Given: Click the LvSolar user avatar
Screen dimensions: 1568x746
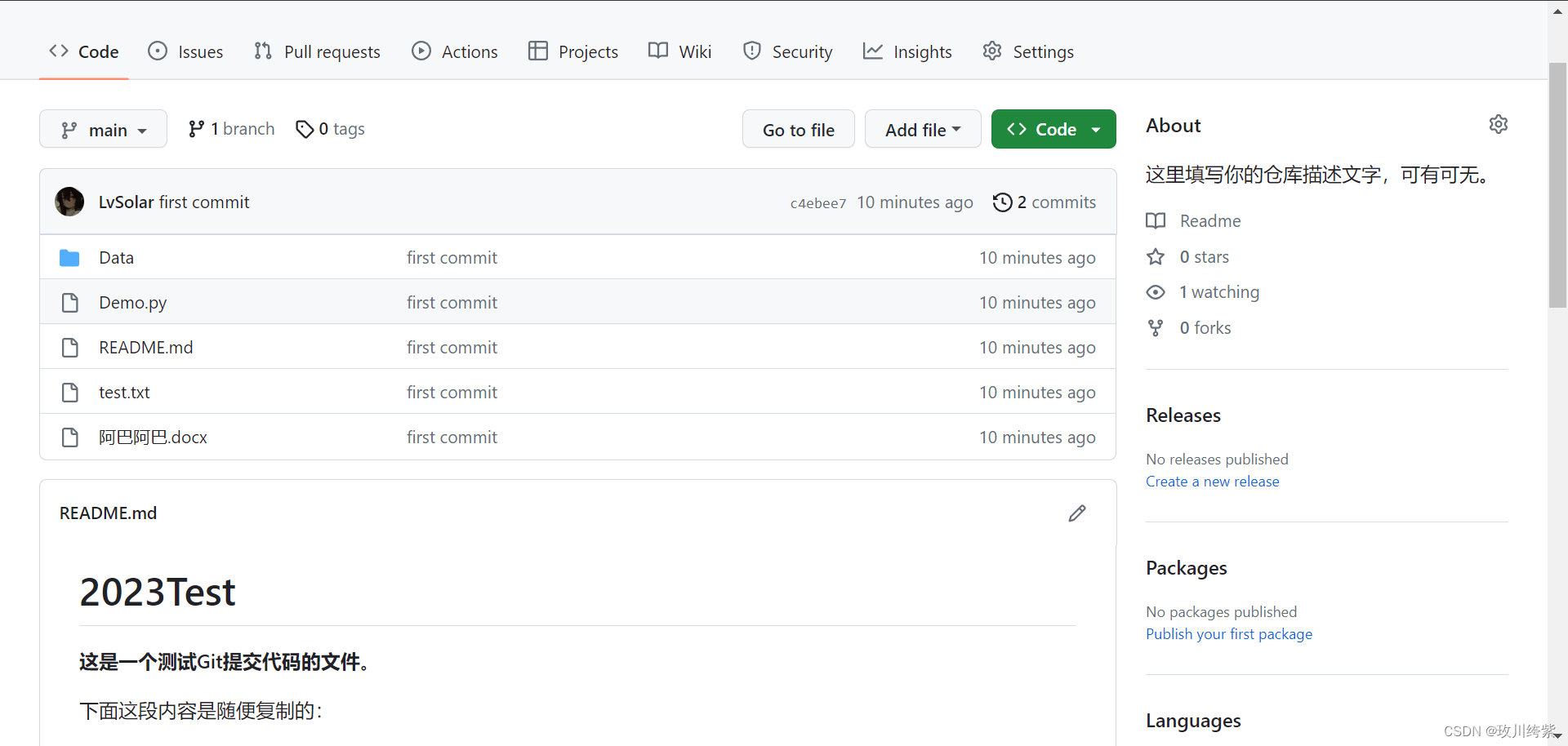Looking at the screenshot, I should coord(69,202).
